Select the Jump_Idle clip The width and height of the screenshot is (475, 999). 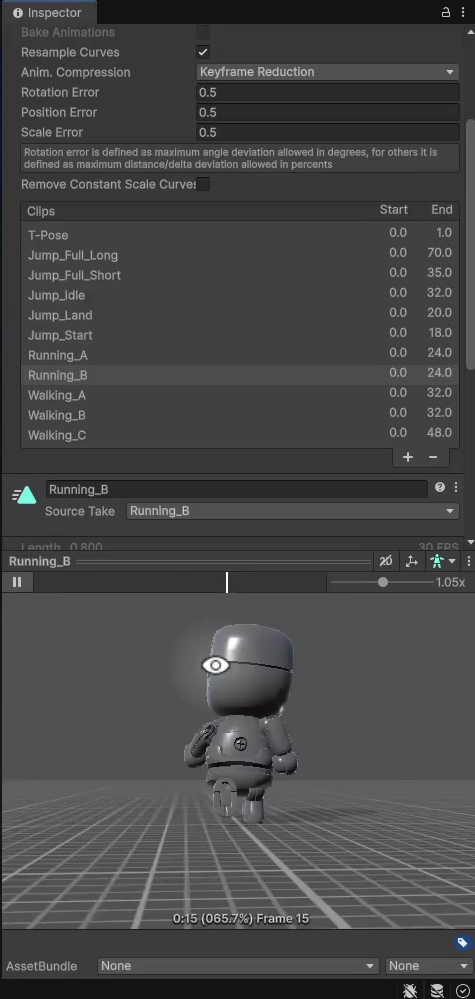coord(239,295)
